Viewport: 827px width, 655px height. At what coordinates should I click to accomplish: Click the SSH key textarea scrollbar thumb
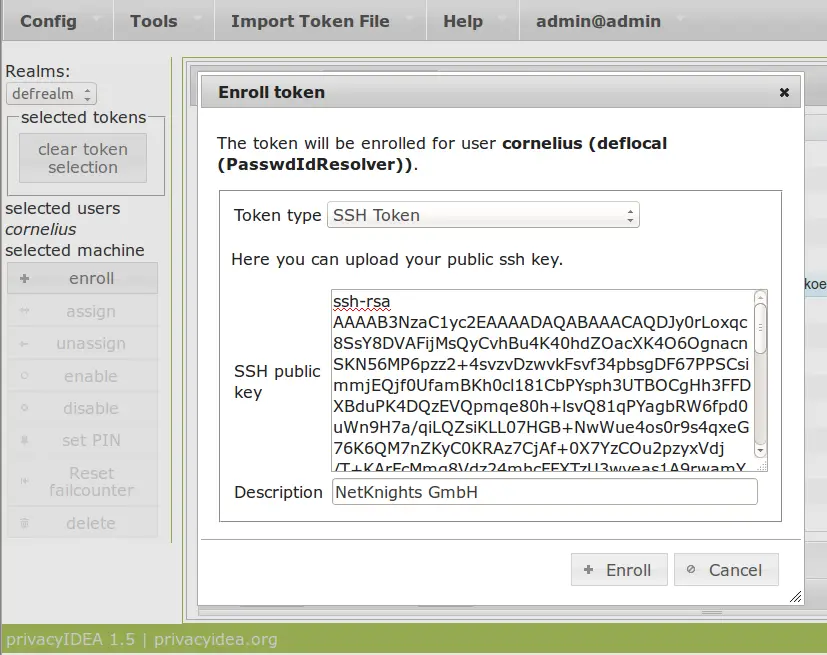760,328
